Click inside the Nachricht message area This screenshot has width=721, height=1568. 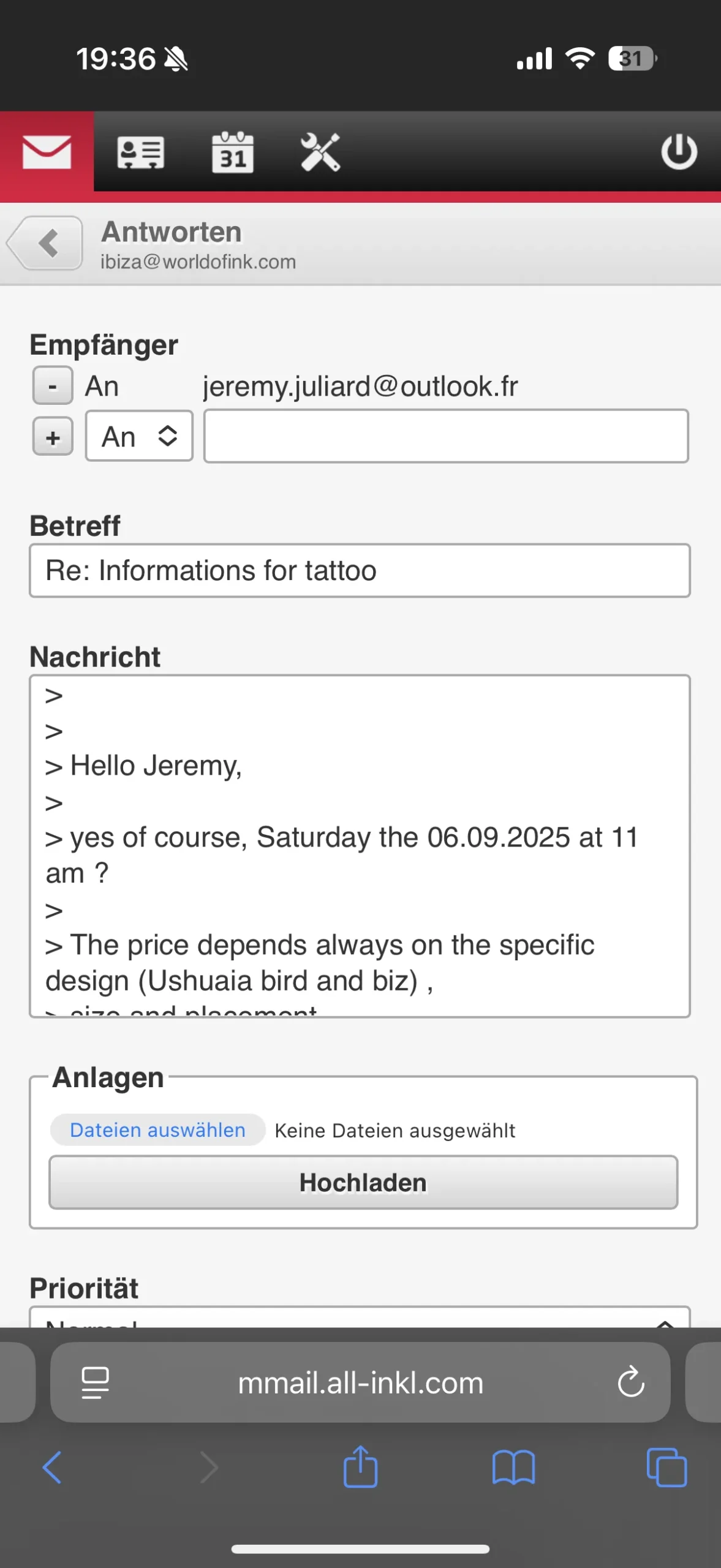[360, 845]
